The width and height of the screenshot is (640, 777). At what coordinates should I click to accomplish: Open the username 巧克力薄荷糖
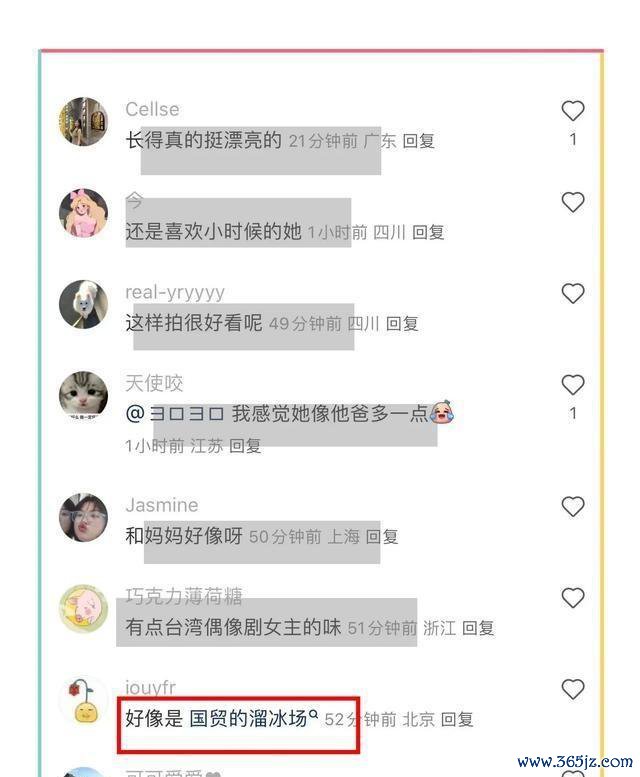pos(184,596)
